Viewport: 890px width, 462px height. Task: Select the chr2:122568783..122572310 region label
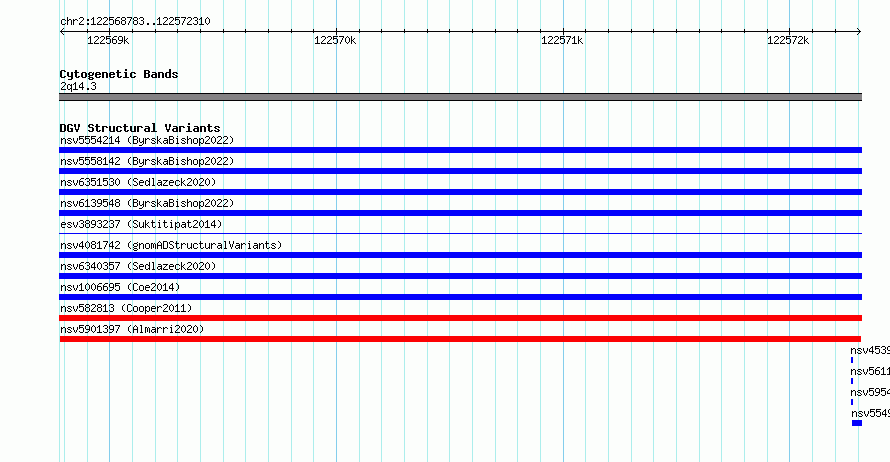click(135, 22)
